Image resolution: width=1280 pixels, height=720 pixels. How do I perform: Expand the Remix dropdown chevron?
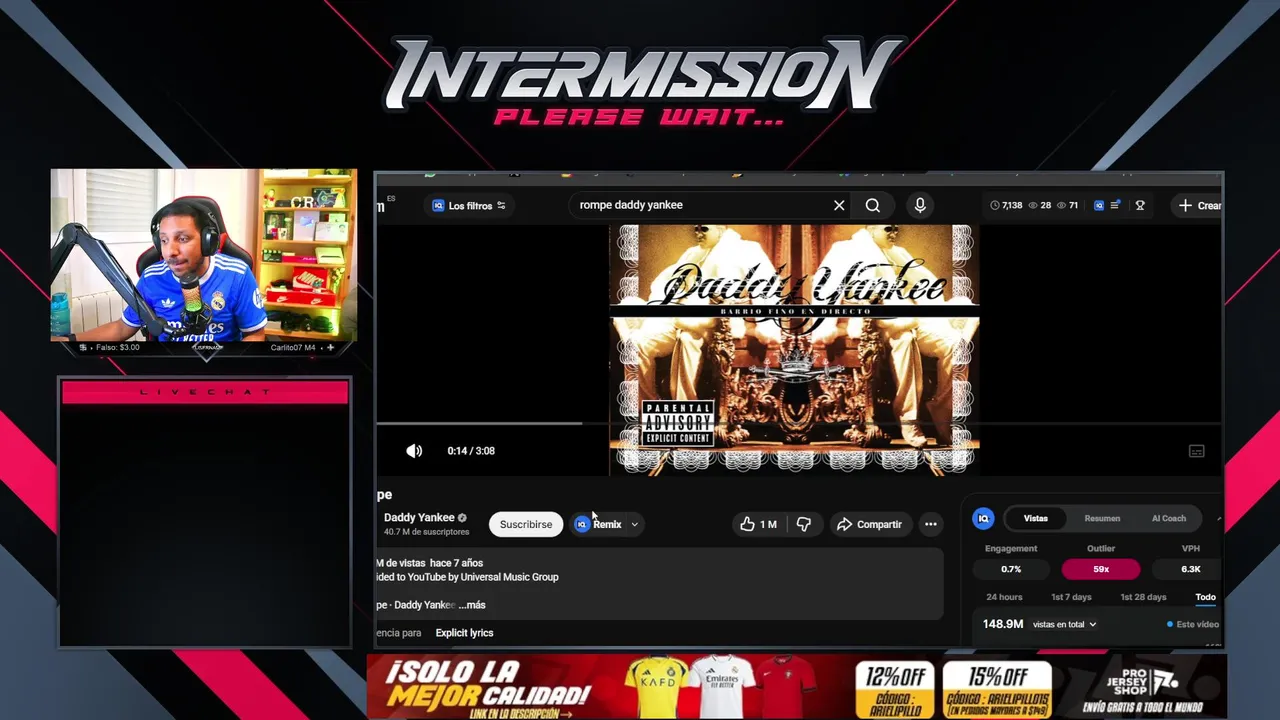click(x=634, y=524)
